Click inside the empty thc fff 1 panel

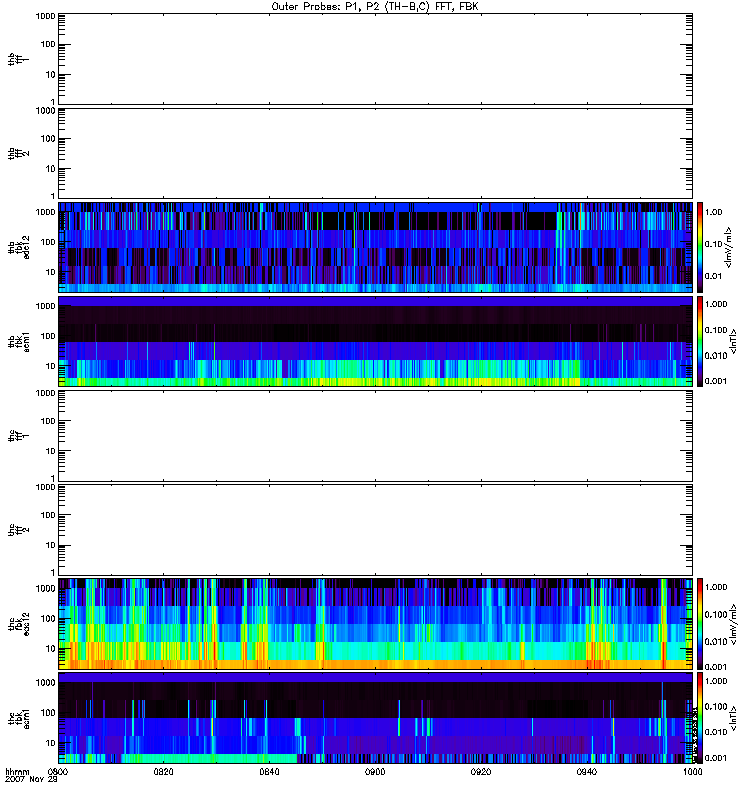point(375,435)
